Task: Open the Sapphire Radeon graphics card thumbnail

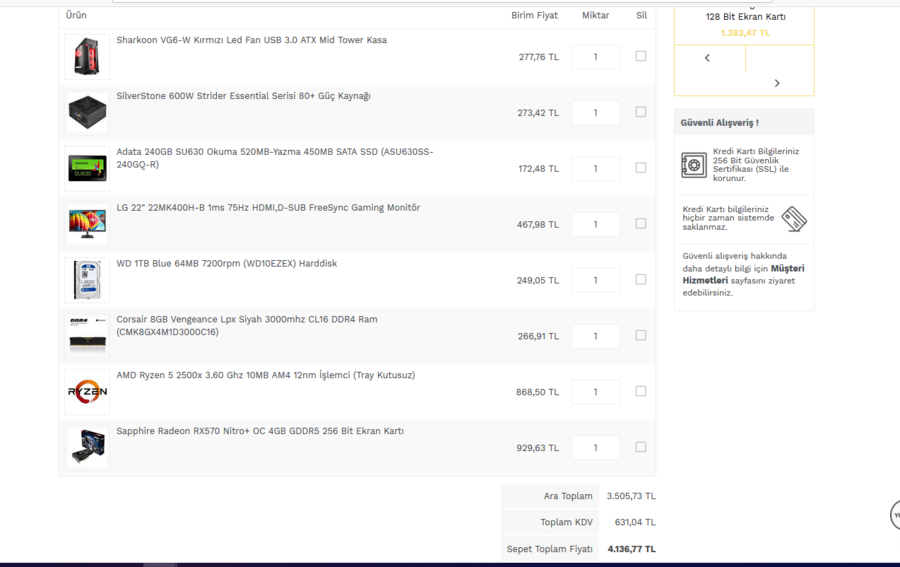Action: [x=87, y=447]
